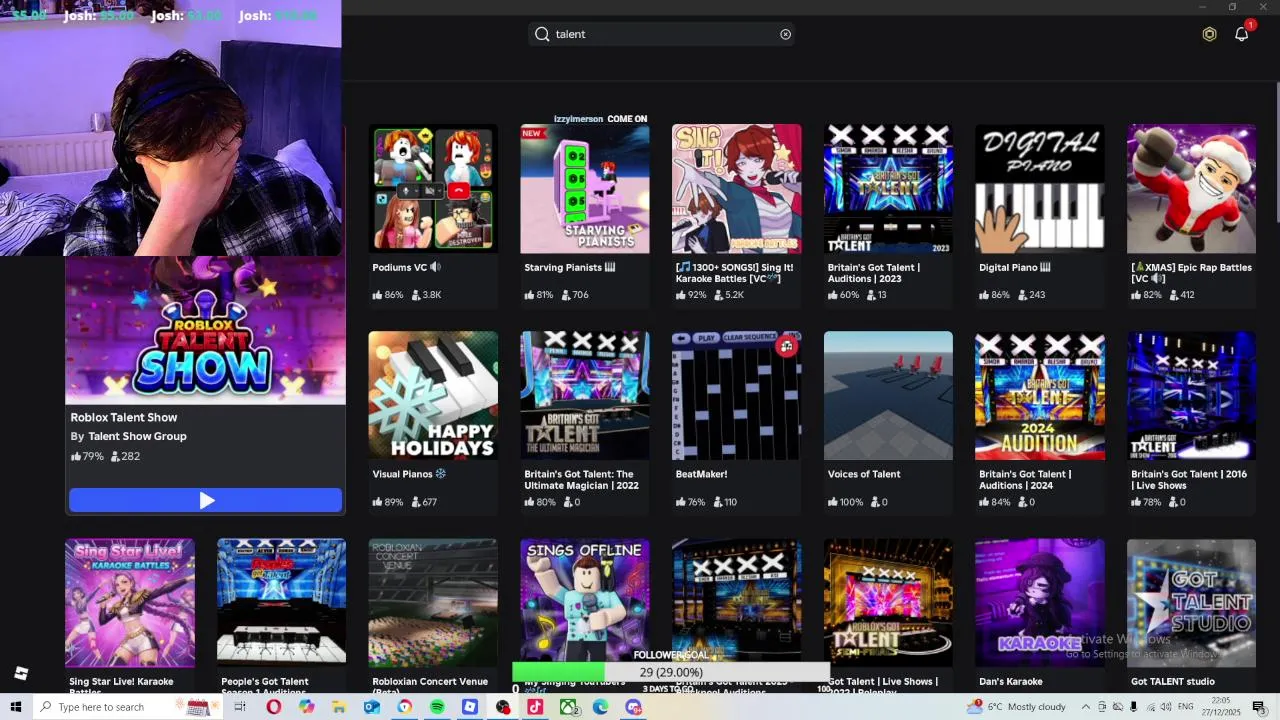Open the taskbar clock and date
This screenshot has height=720, width=1280.
click(x=1223, y=707)
